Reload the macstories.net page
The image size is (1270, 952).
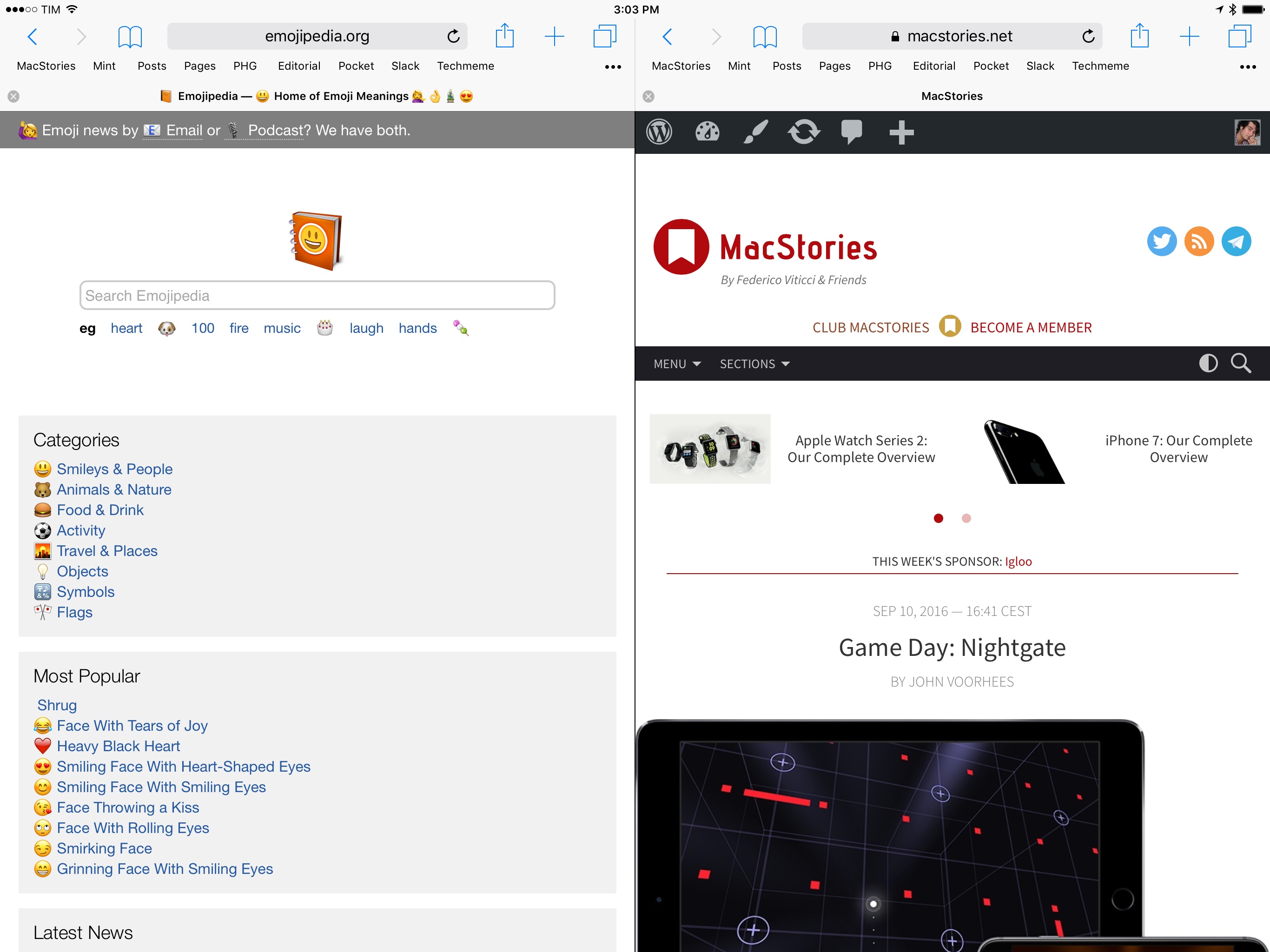tap(1089, 37)
